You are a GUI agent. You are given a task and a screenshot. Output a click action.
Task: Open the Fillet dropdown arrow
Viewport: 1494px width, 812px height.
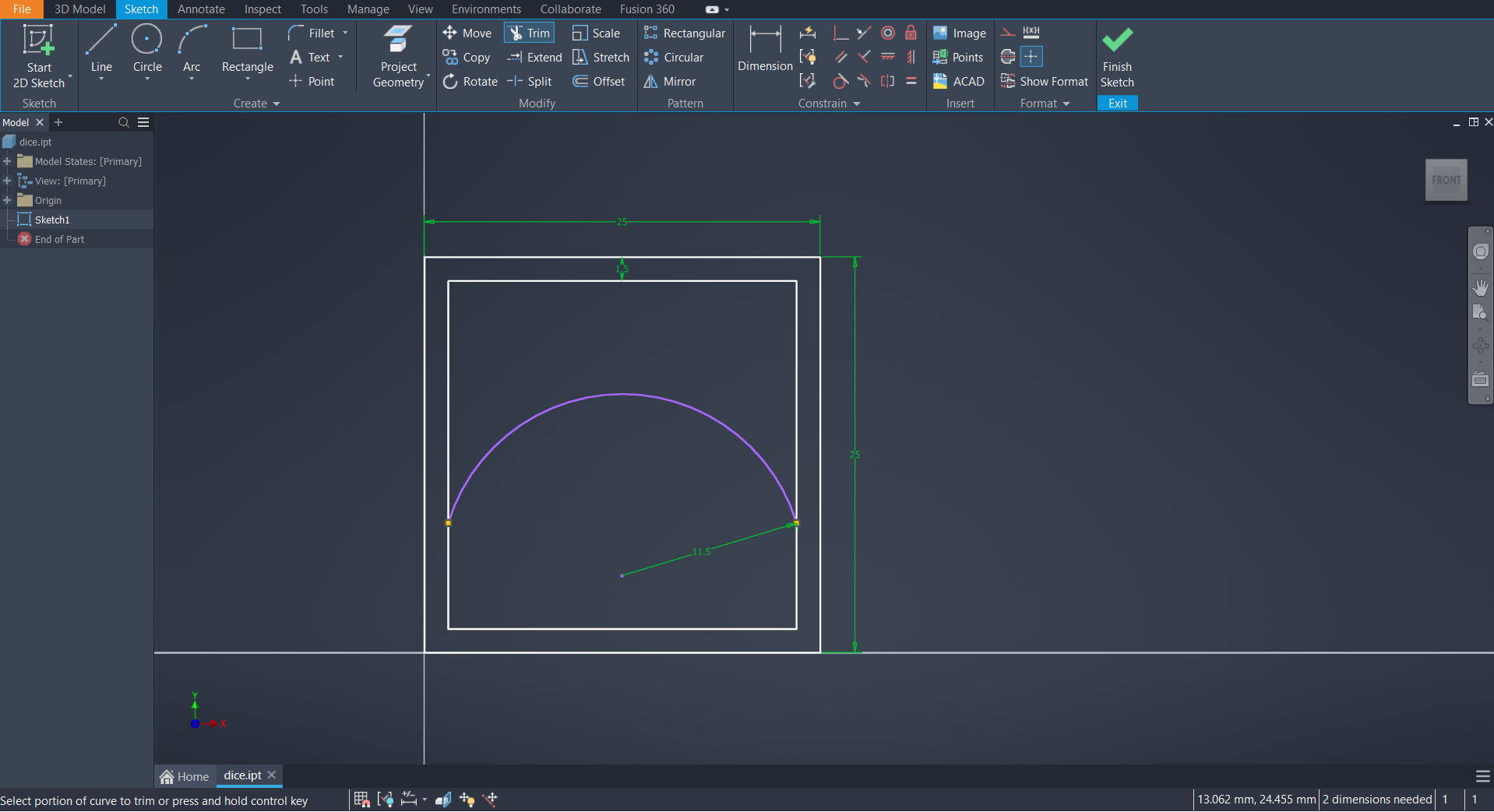click(x=345, y=33)
